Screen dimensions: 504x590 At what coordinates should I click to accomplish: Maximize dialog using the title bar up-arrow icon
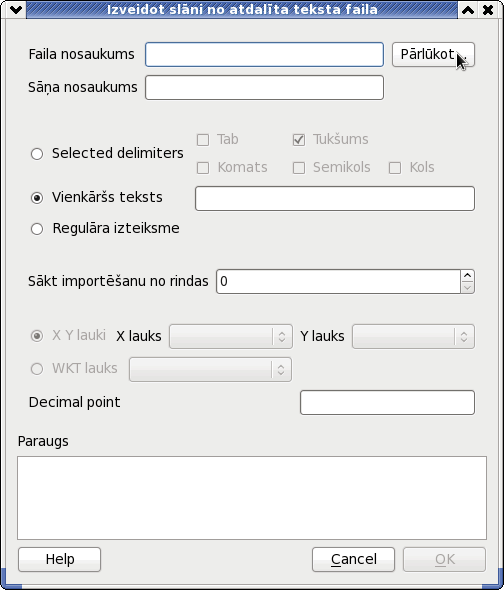coord(468,10)
